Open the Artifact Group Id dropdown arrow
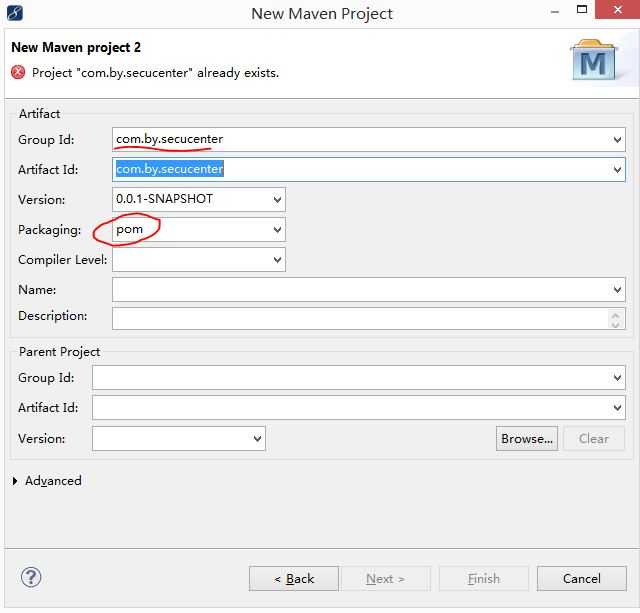640x613 pixels. [617, 140]
